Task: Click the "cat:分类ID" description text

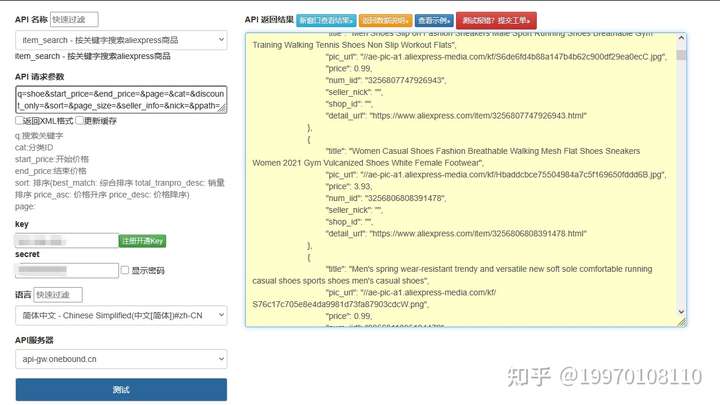Action: click(34, 147)
